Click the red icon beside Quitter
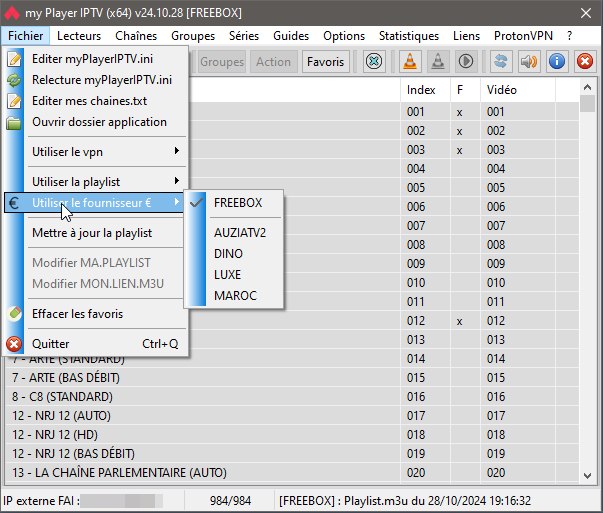603x513 pixels. (14, 344)
